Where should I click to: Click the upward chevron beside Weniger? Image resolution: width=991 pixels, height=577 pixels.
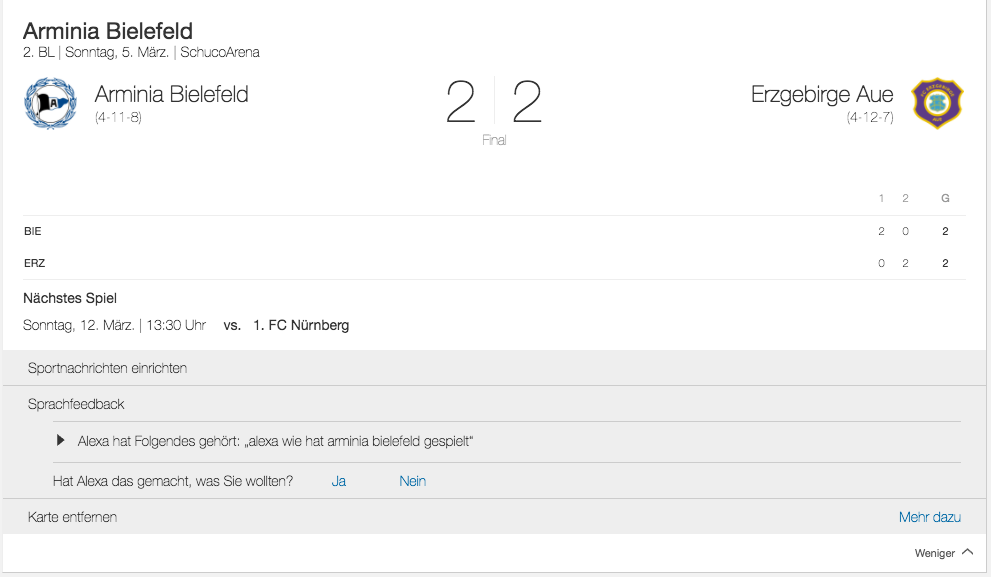(967, 552)
